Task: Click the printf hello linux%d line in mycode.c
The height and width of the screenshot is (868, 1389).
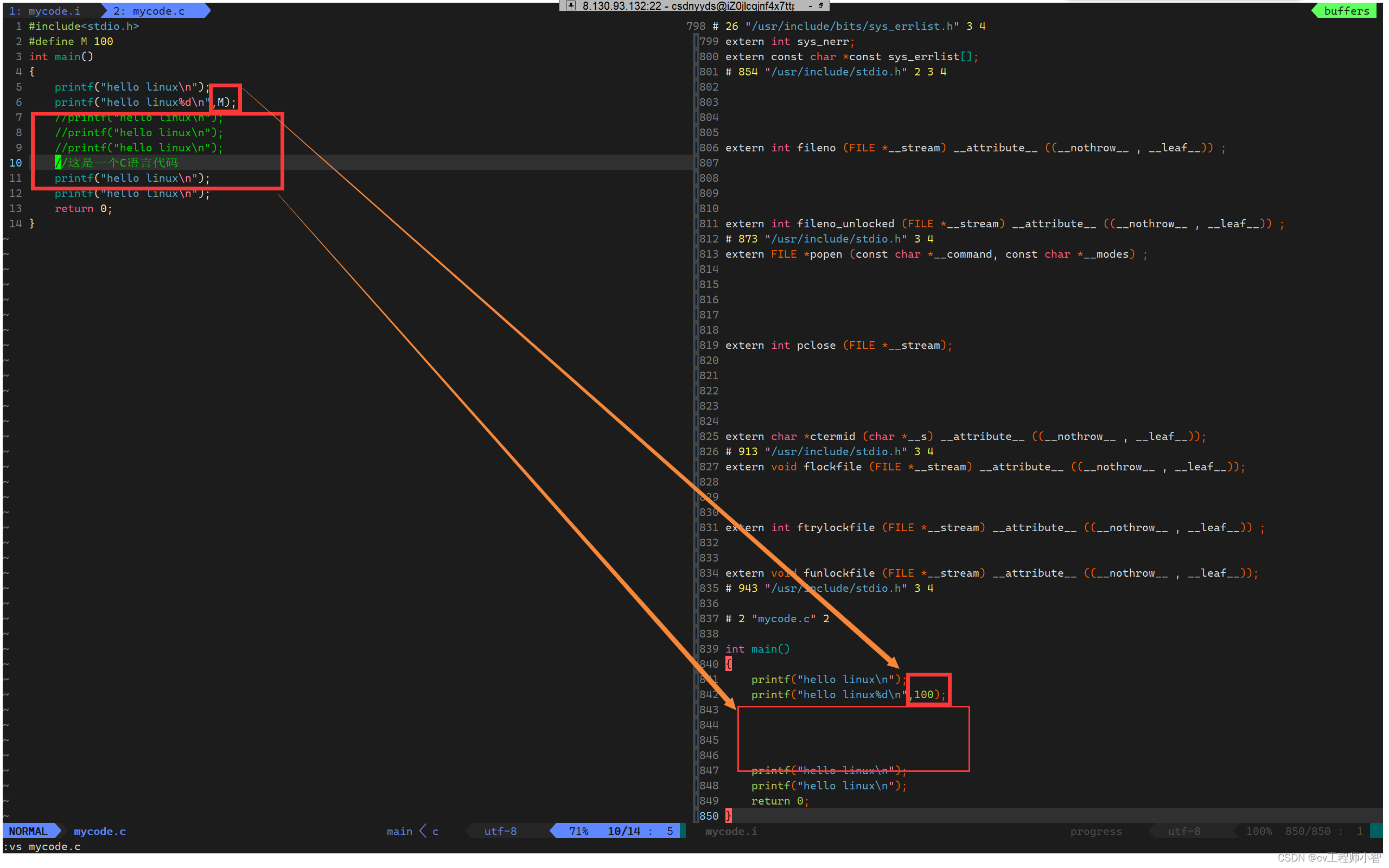Action: 145,102
